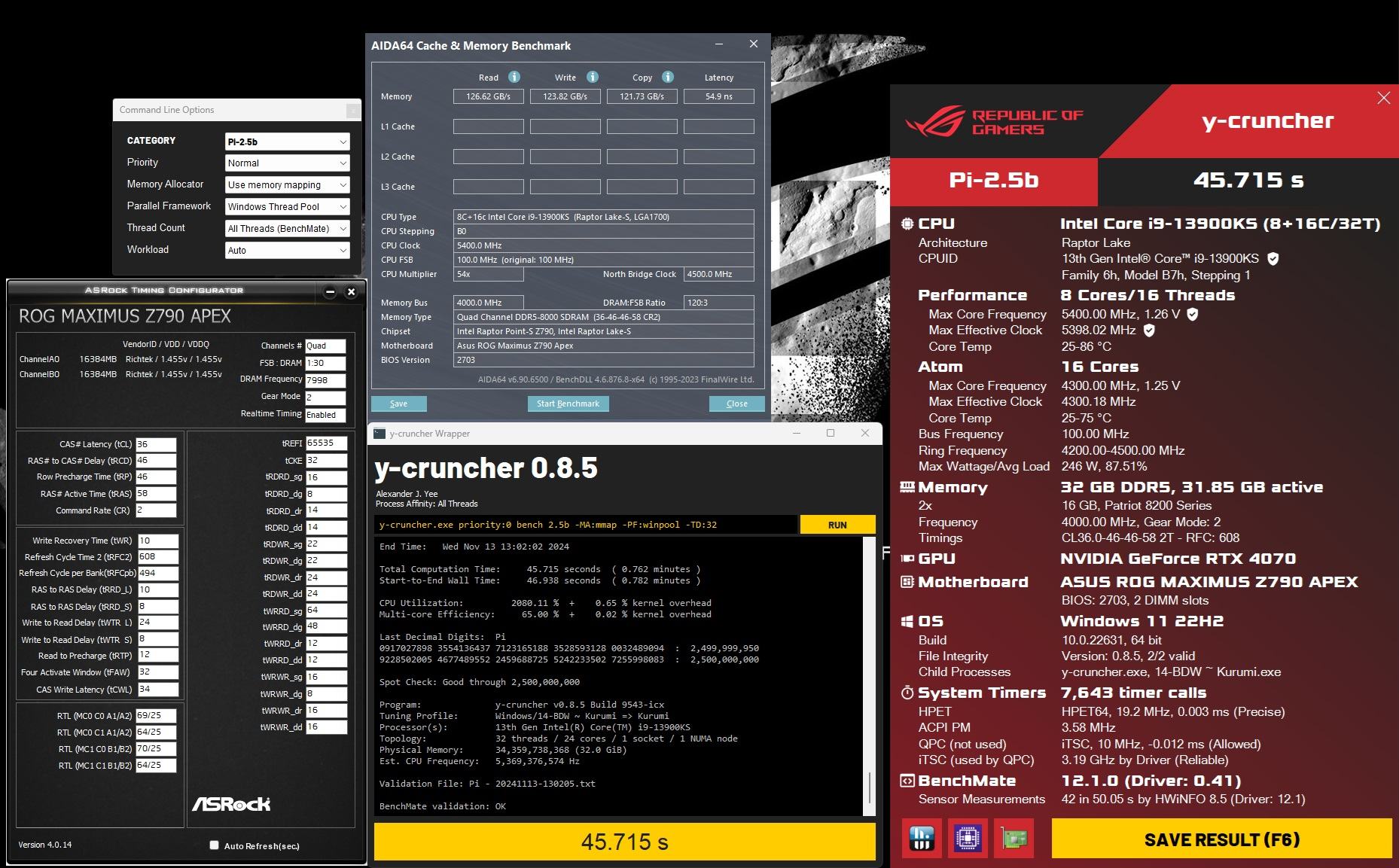Click the Pi-2.5b label in BenchMate
The width and height of the screenshot is (1399, 868).
pos(994,181)
